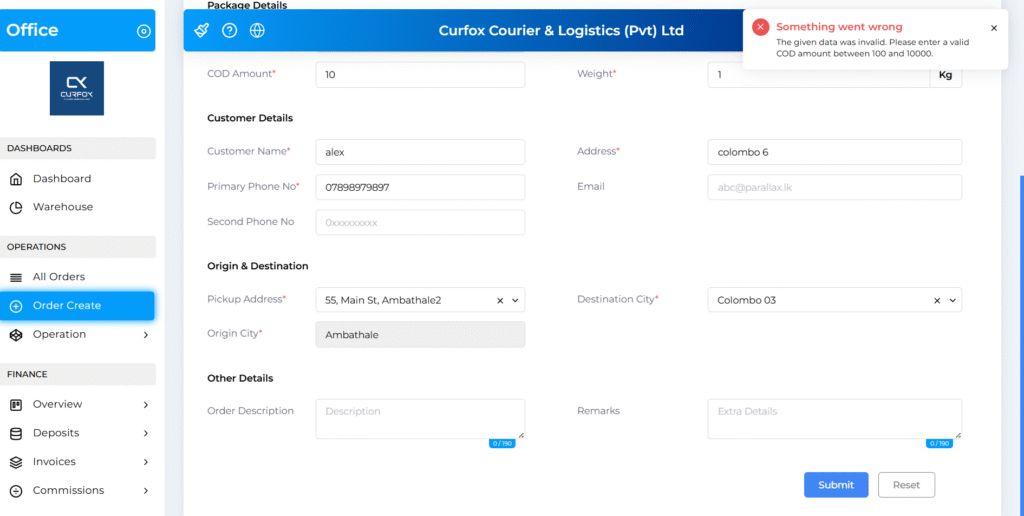Expand the Invoices menu section

[146, 462]
